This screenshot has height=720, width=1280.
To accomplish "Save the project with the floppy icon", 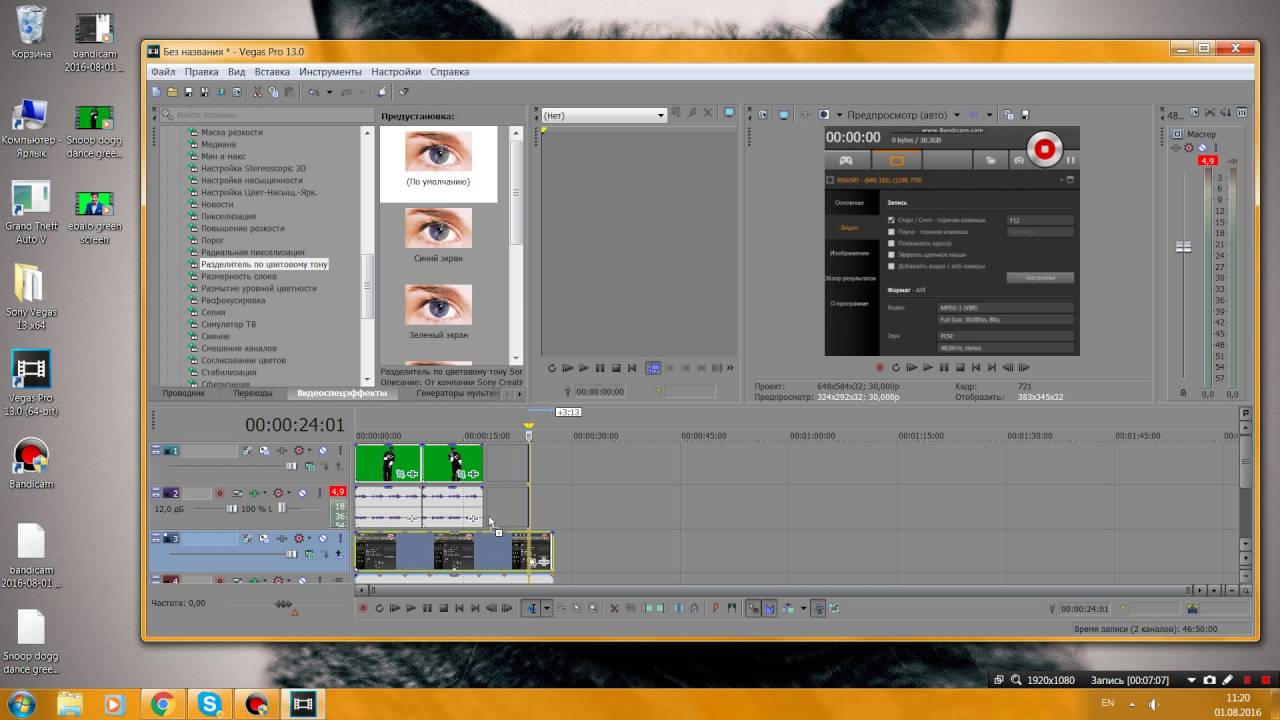I will tap(188, 92).
